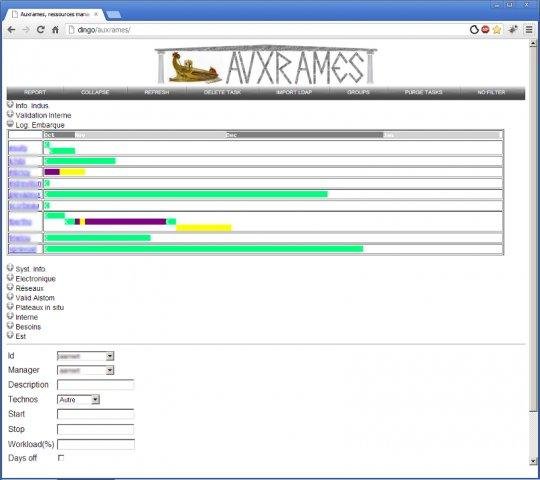
Task: Expand the Est group
Action: click(10, 335)
